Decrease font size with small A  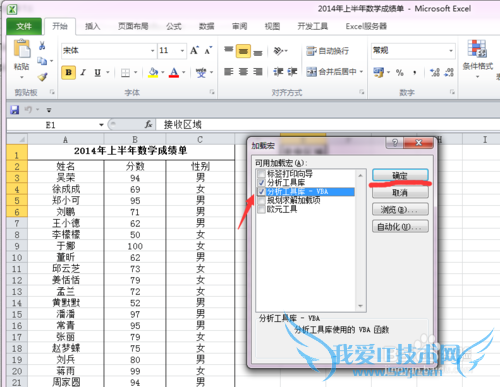click(208, 51)
